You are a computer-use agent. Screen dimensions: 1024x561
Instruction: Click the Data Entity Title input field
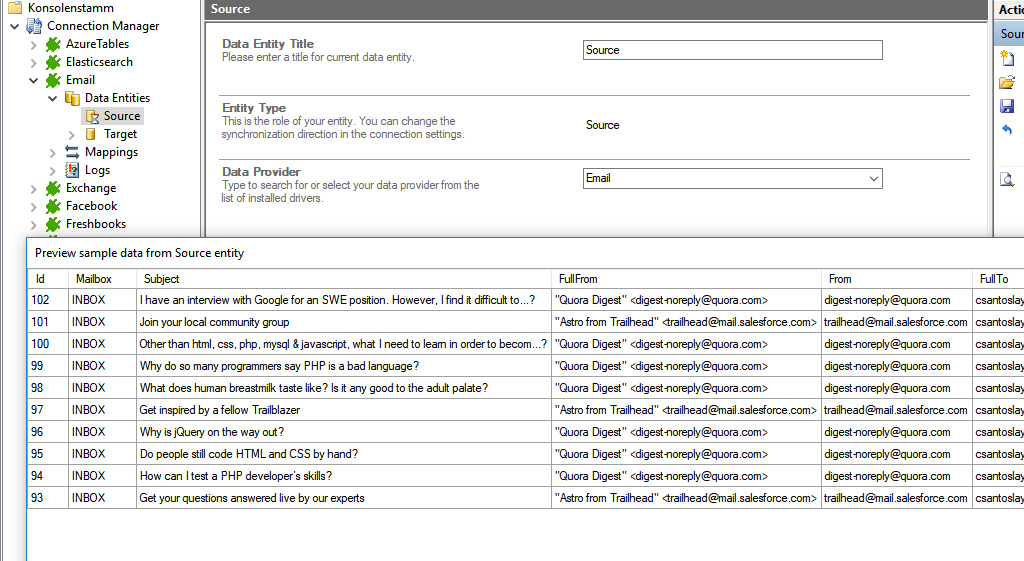732,50
